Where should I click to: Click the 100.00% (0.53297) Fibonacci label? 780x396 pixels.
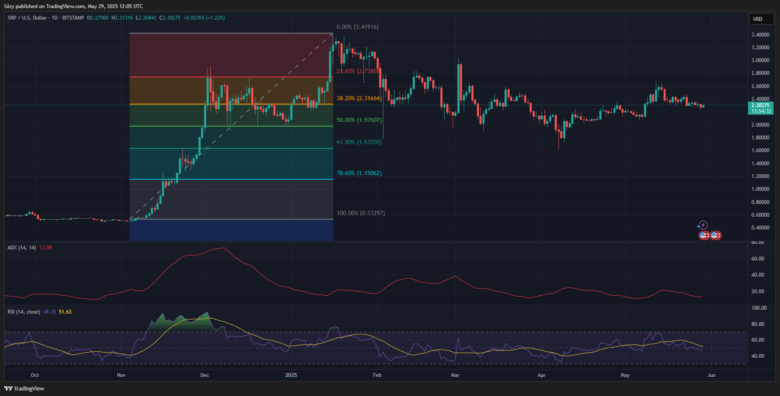tap(361, 213)
